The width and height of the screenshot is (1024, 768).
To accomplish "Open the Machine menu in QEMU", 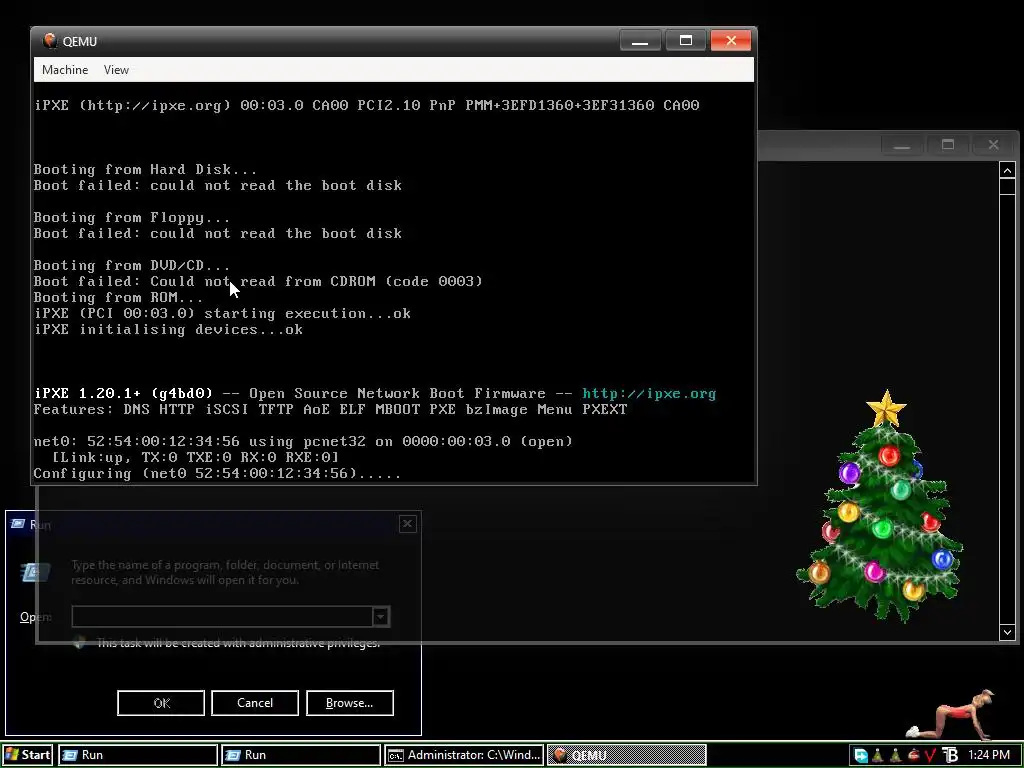I will click(x=65, y=70).
